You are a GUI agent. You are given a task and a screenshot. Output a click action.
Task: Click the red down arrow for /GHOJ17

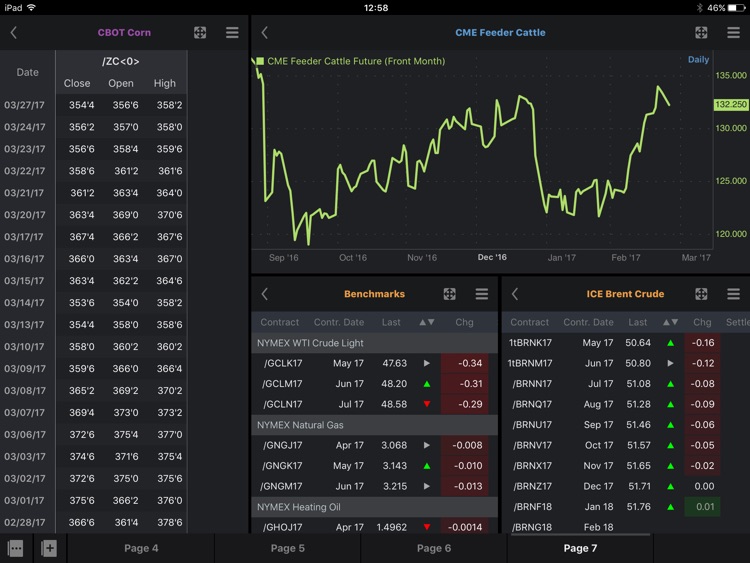[x=427, y=527]
